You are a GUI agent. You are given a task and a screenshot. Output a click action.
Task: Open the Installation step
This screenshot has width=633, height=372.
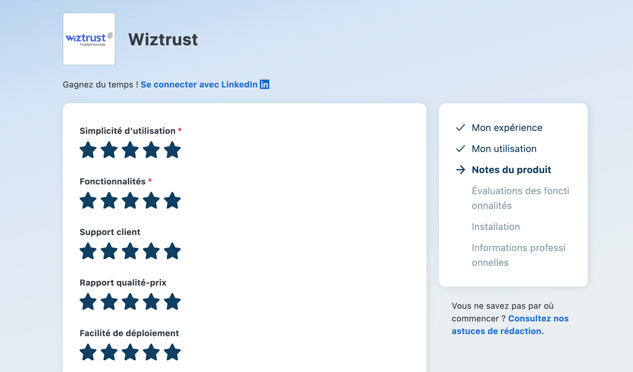[x=496, y=227]
